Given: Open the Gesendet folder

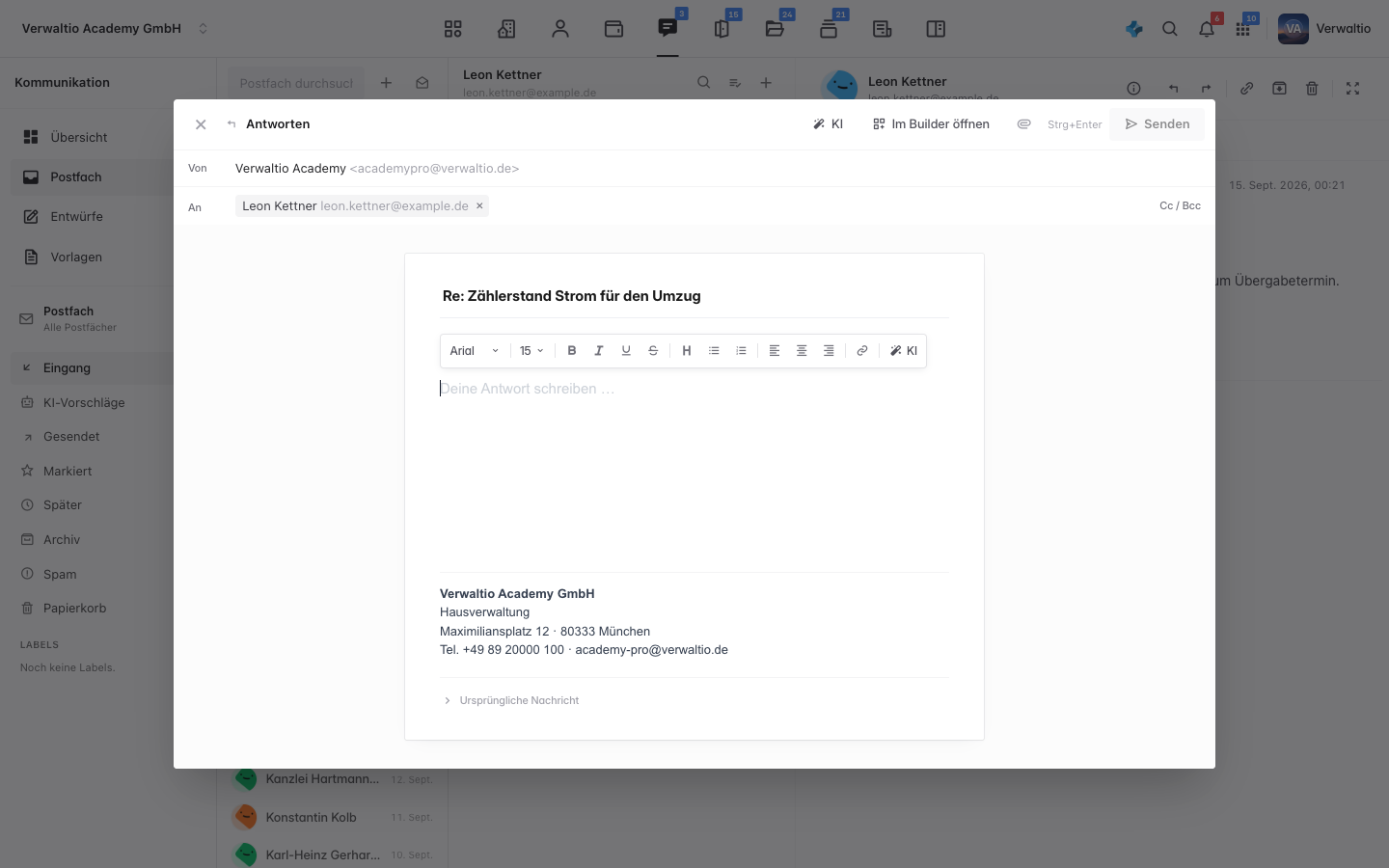Looking at the screenshot, I should (93, 437).
